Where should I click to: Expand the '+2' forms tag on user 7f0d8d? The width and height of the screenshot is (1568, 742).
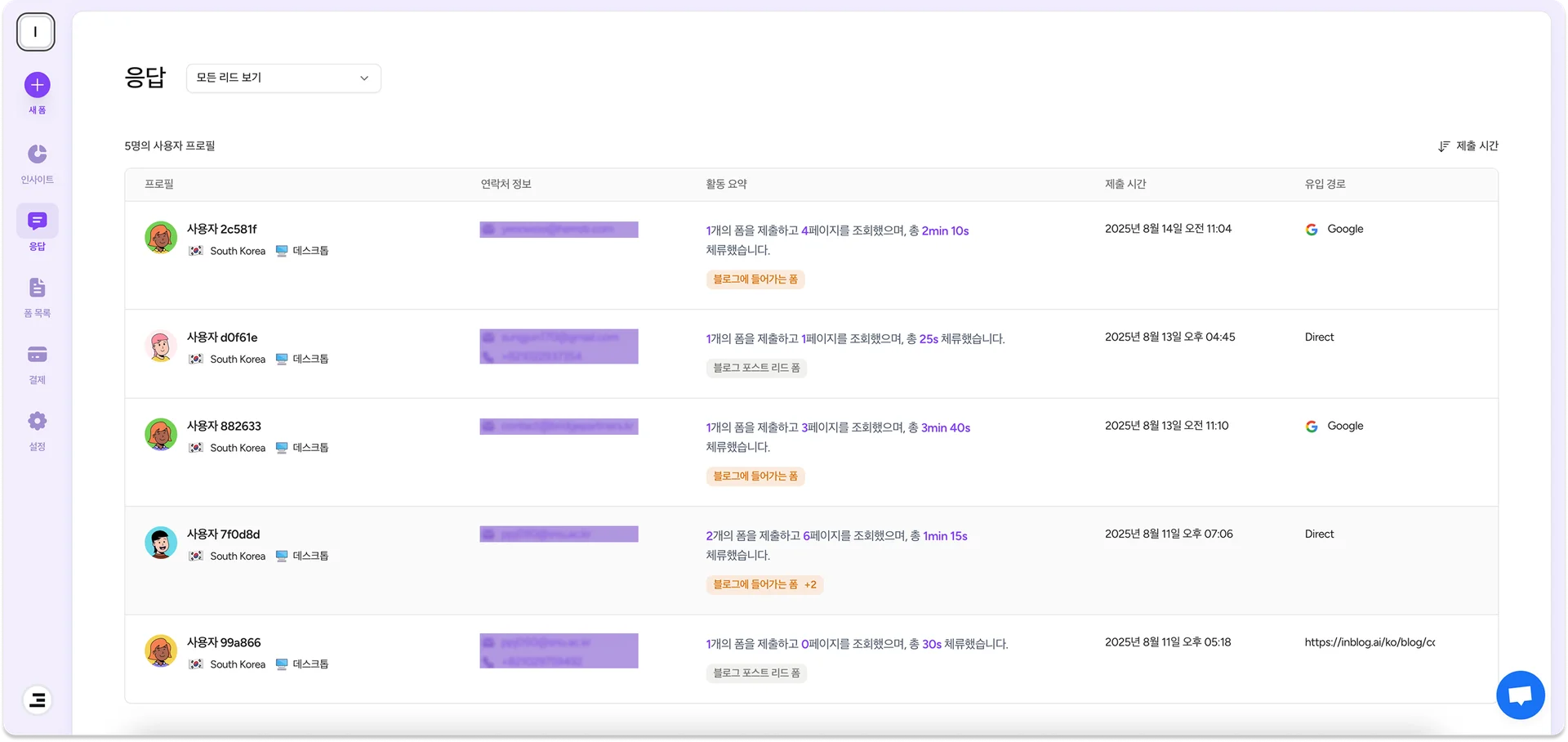point(810,585)
